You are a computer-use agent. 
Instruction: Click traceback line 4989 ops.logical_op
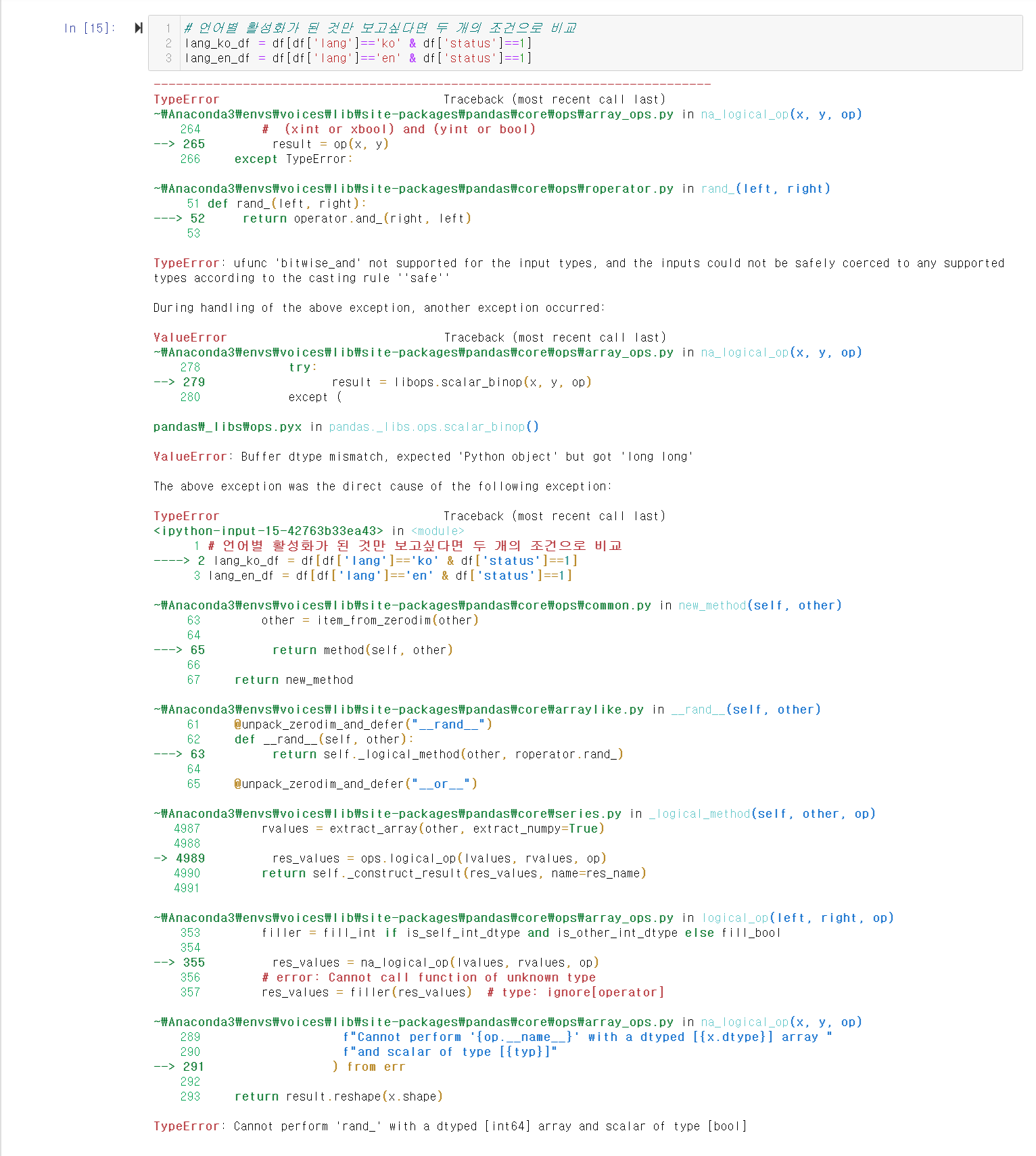[380, 858]
